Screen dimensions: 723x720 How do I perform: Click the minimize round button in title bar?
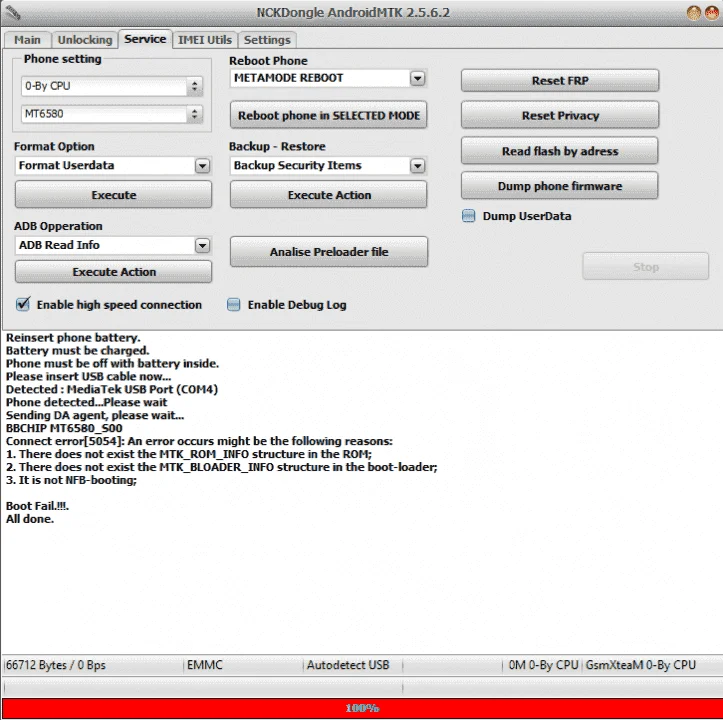click(x=694, y=12)
